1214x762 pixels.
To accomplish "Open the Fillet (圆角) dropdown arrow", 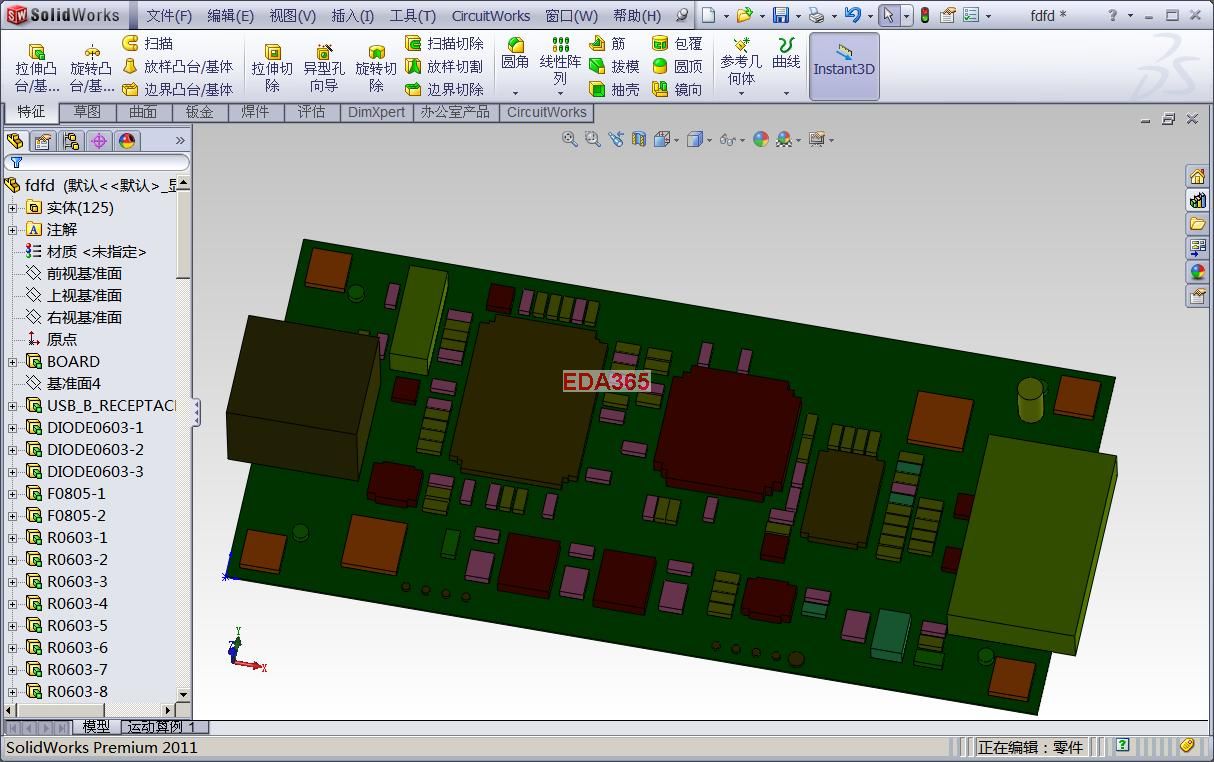I will coord(515,93).
